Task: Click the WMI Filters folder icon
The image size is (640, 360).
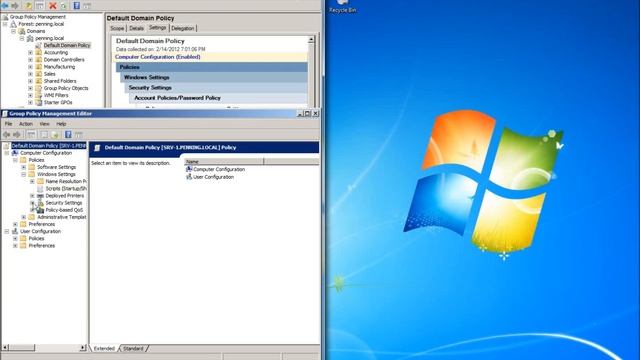Action: click(x=39, y=95)
